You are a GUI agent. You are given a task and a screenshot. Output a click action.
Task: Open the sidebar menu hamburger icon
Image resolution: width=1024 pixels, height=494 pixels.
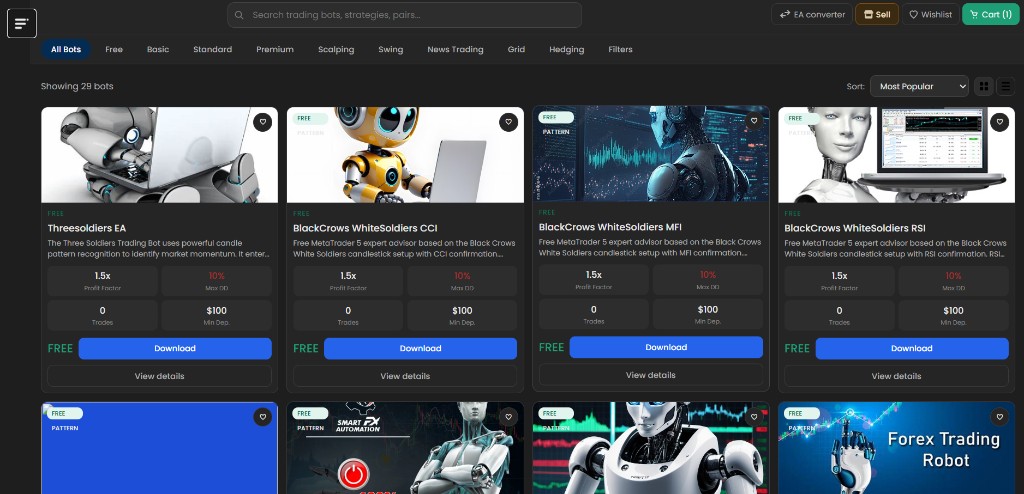click(x=22, y=24)
